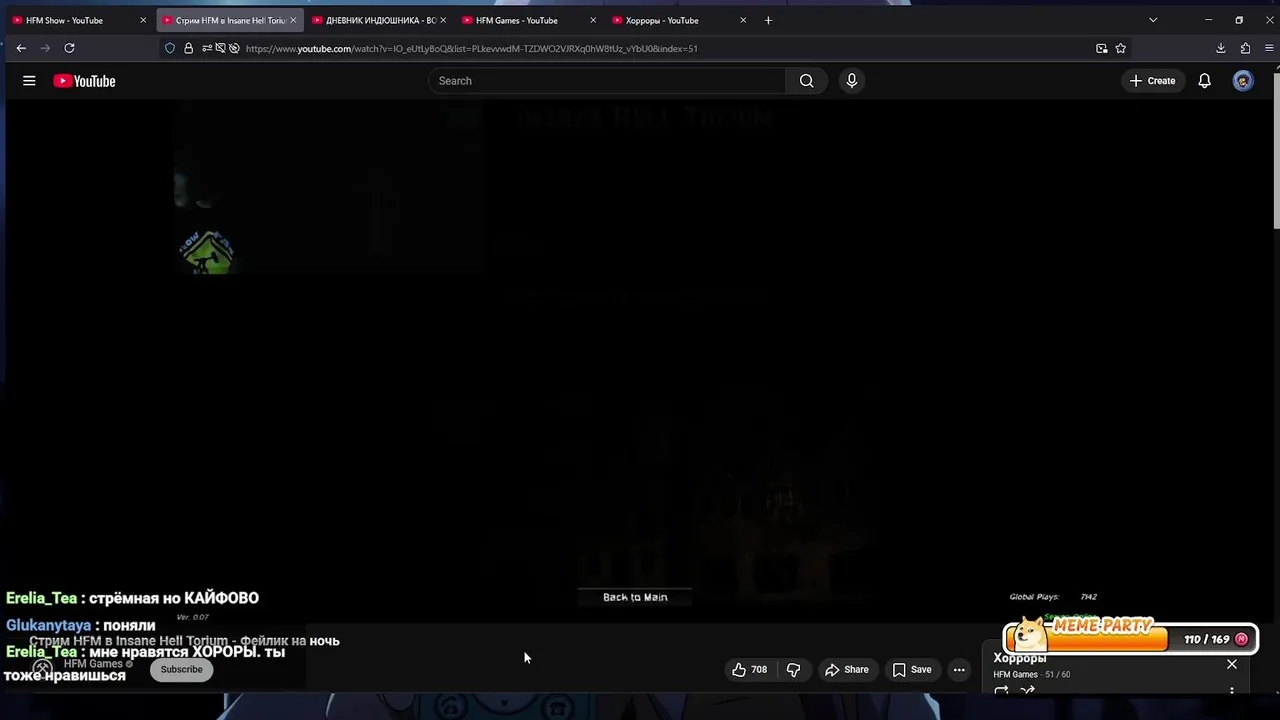Click Back to Main in the video

tap(635, 597)
